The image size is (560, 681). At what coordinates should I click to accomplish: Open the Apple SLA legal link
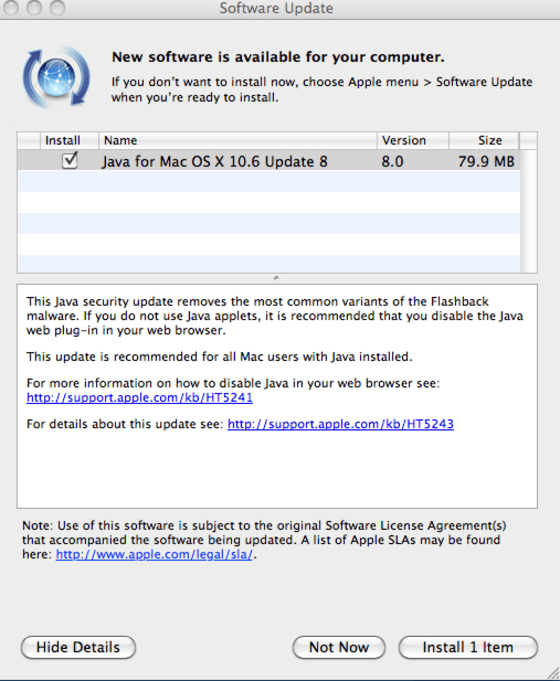[x=154, y=555]
